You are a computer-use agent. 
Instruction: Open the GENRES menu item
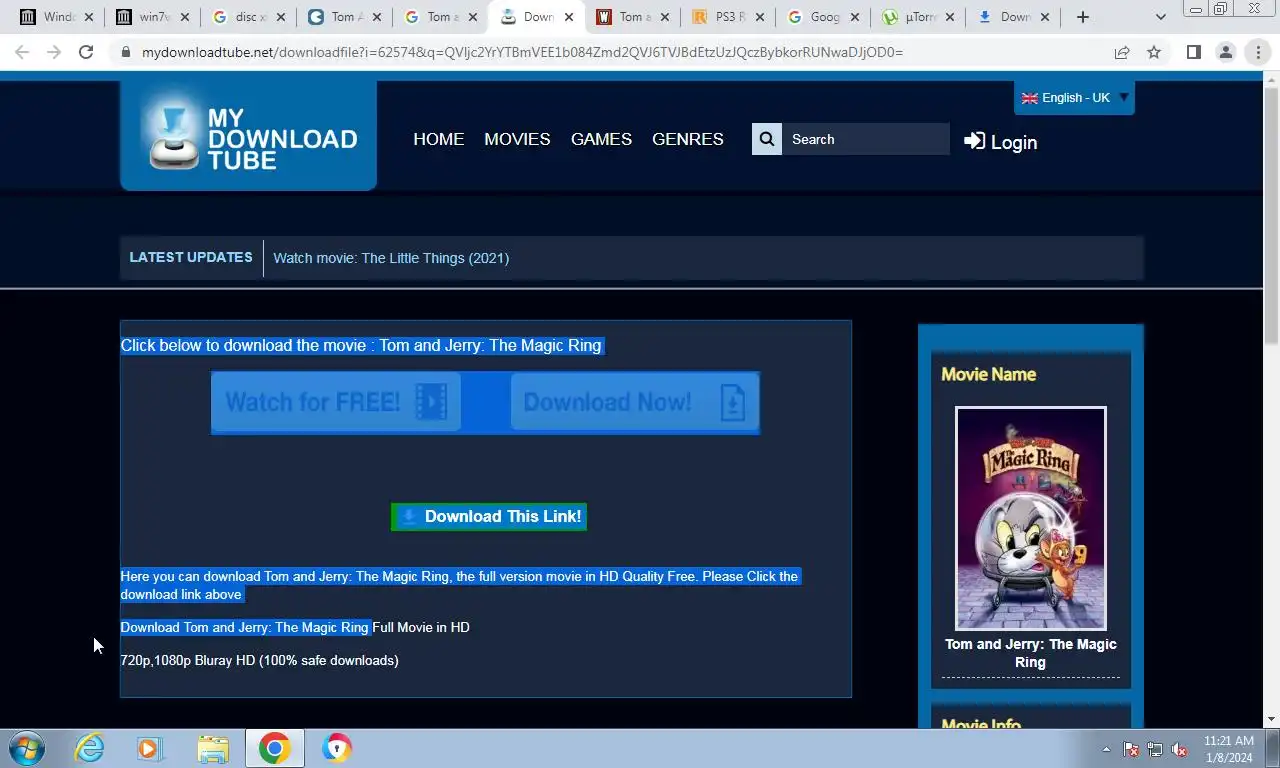coord(688,139)
